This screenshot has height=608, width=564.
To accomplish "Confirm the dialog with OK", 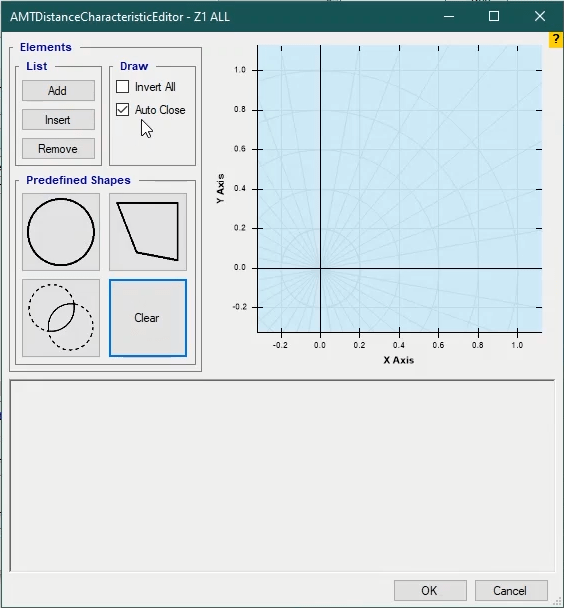I will (x=430, y=591).
